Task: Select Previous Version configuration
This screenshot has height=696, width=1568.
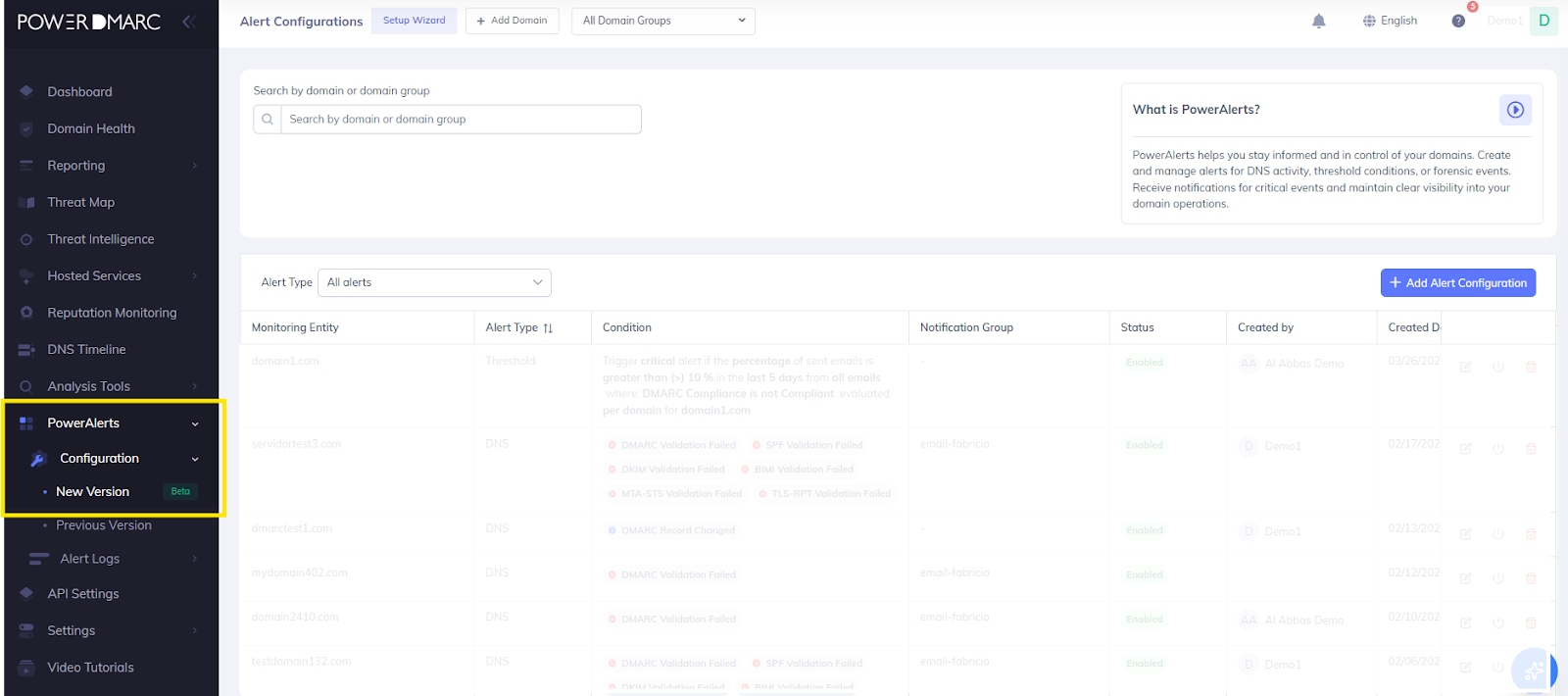Action: coord(104,525)
